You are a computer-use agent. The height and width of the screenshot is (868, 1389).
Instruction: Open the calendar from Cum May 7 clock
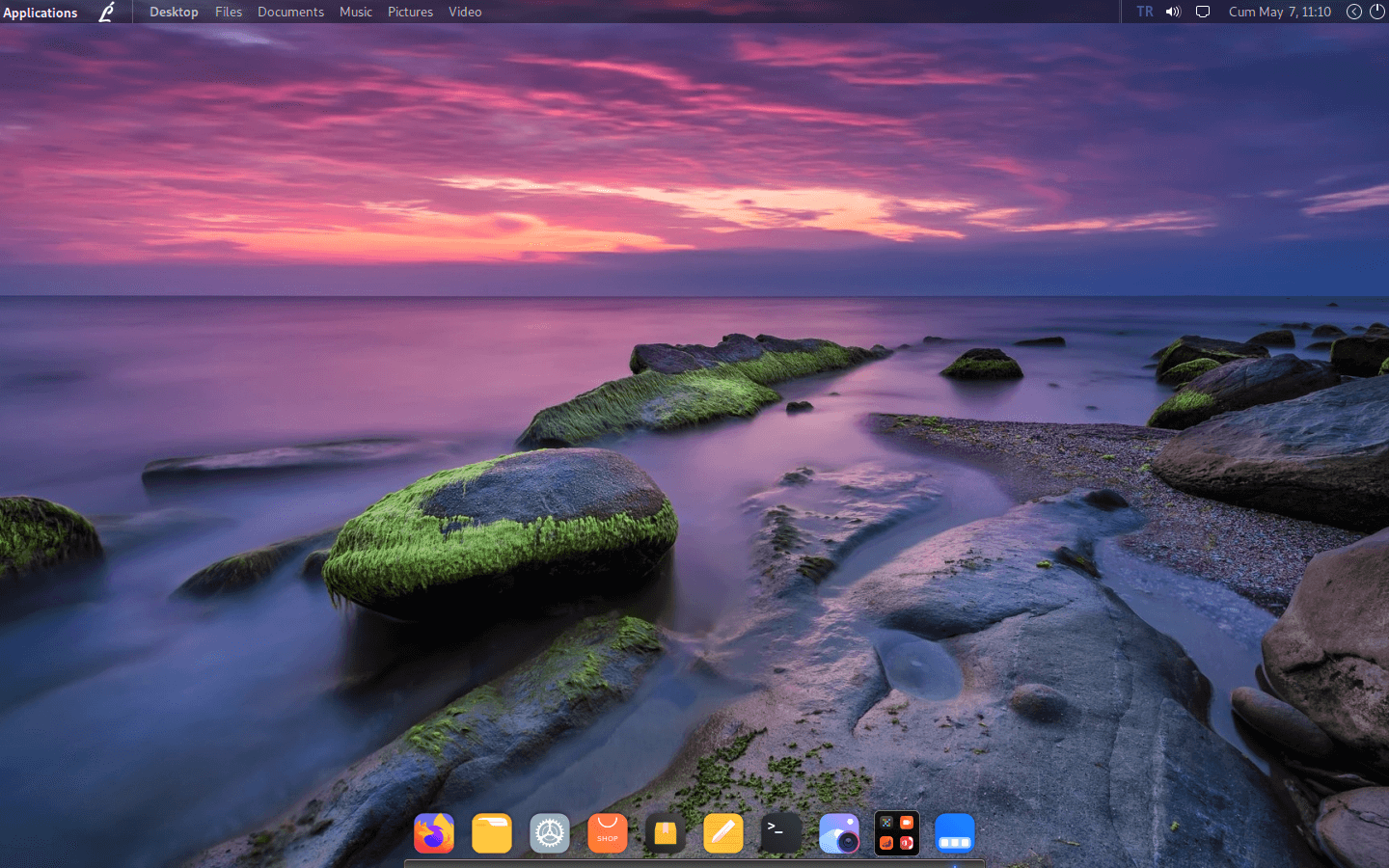tap(1280, 12)
